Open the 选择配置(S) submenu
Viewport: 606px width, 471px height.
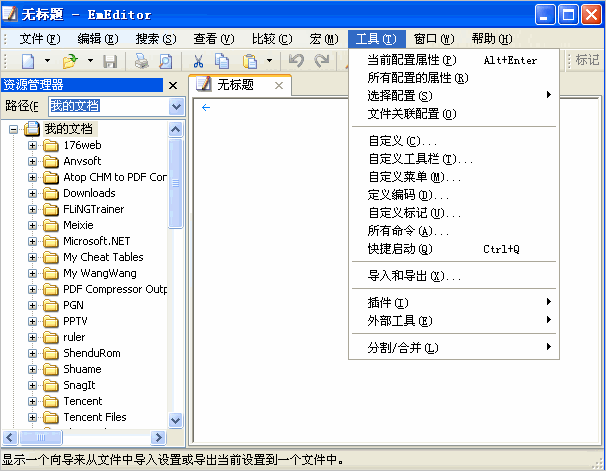pyautogui.click(x=454, y=95)
